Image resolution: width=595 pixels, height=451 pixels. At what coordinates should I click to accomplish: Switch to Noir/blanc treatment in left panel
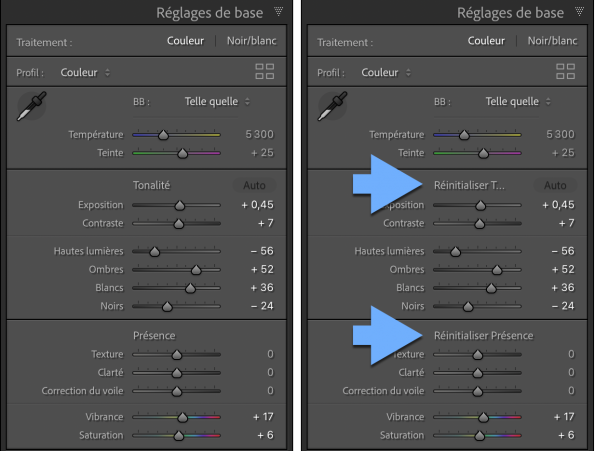252,41
